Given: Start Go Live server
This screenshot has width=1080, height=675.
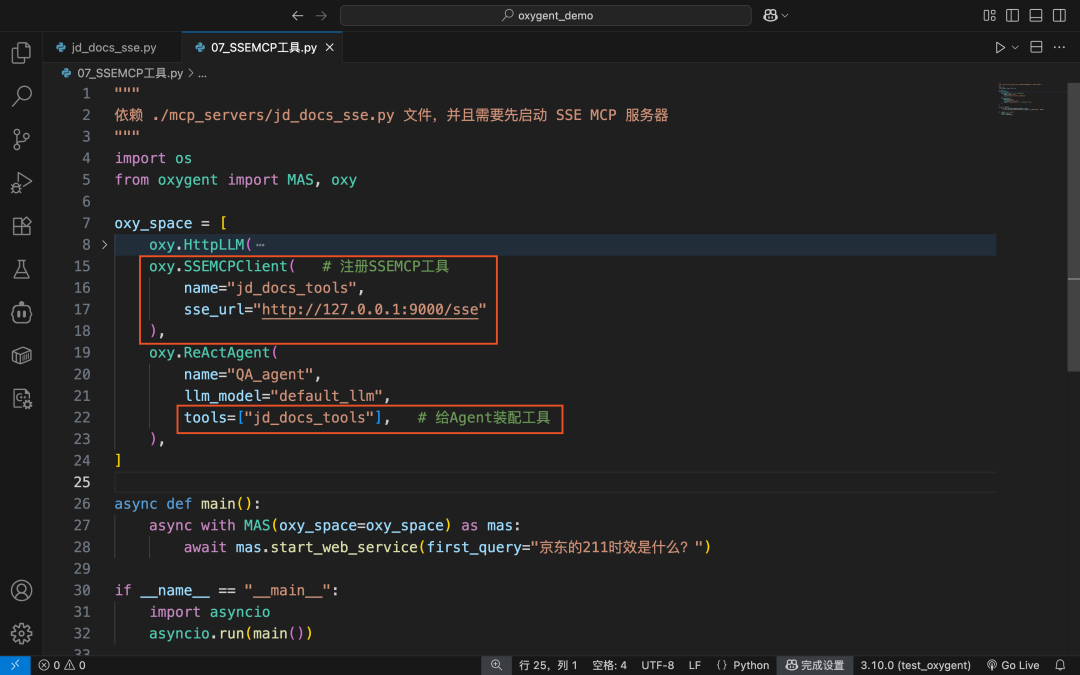Looking at the screenshot, I should coord(1012,665).
